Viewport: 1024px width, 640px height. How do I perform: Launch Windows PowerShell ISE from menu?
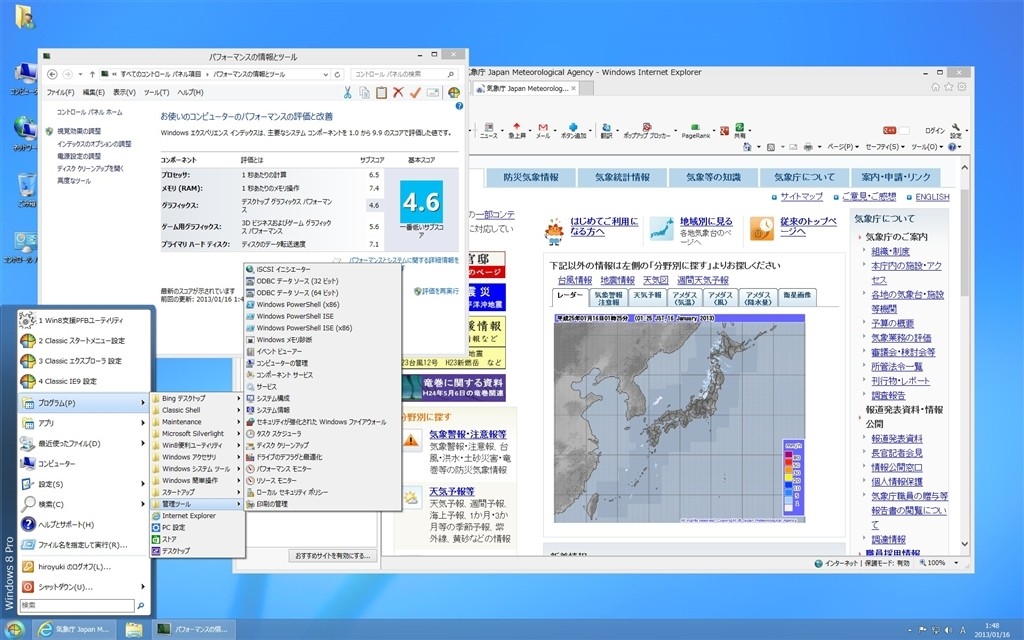coord(297,316)
